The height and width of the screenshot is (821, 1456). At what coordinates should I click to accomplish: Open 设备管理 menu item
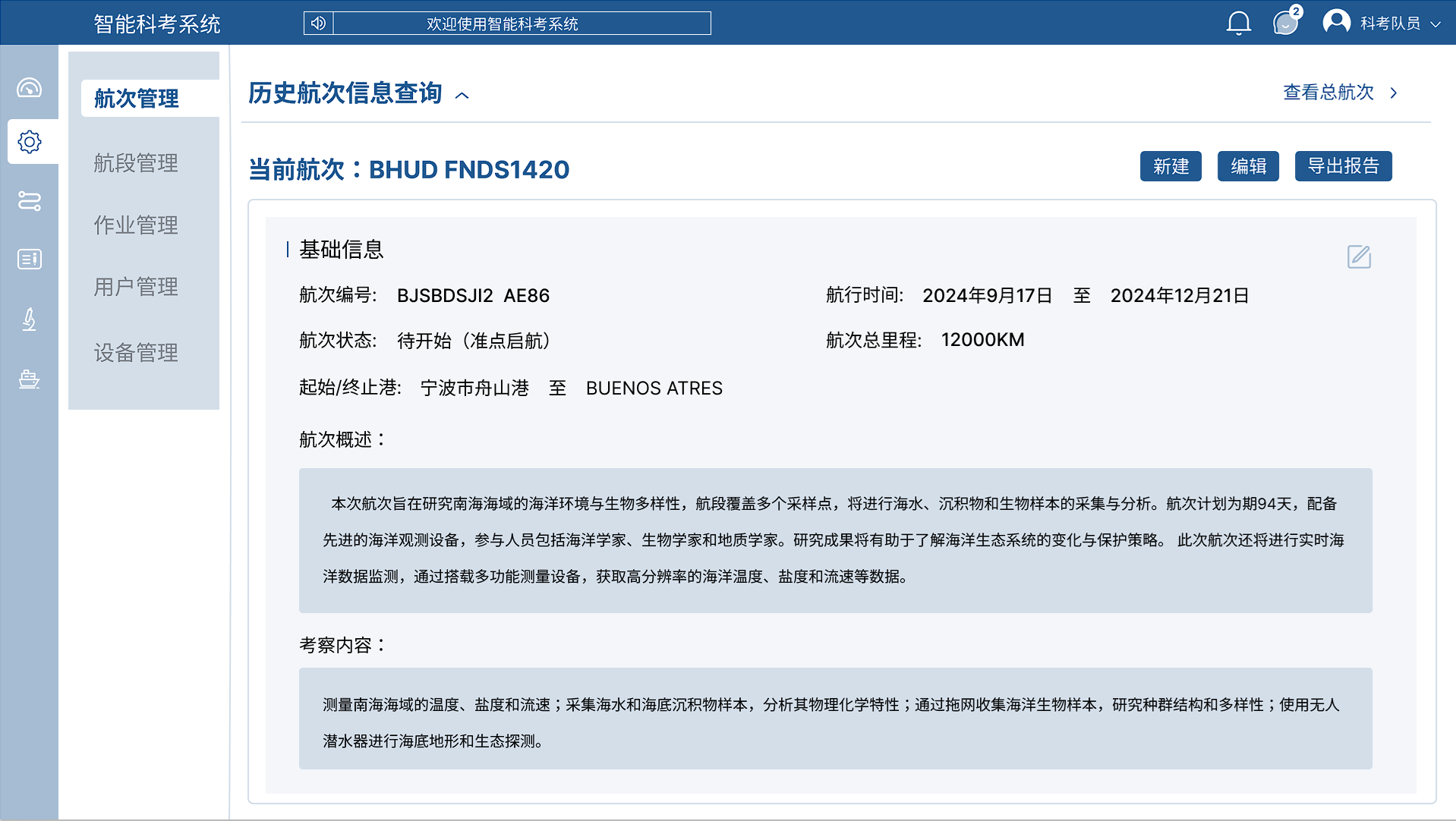click(x=136, y=353)
